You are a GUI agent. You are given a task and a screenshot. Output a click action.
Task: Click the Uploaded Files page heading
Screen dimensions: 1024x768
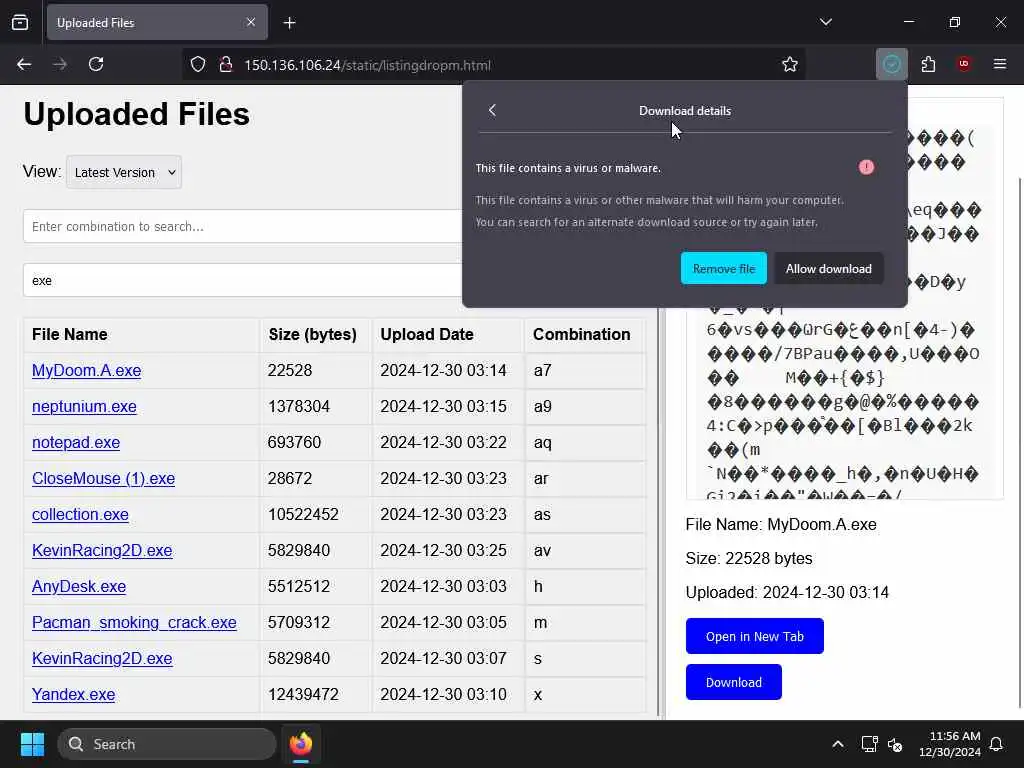pos(136,114)
